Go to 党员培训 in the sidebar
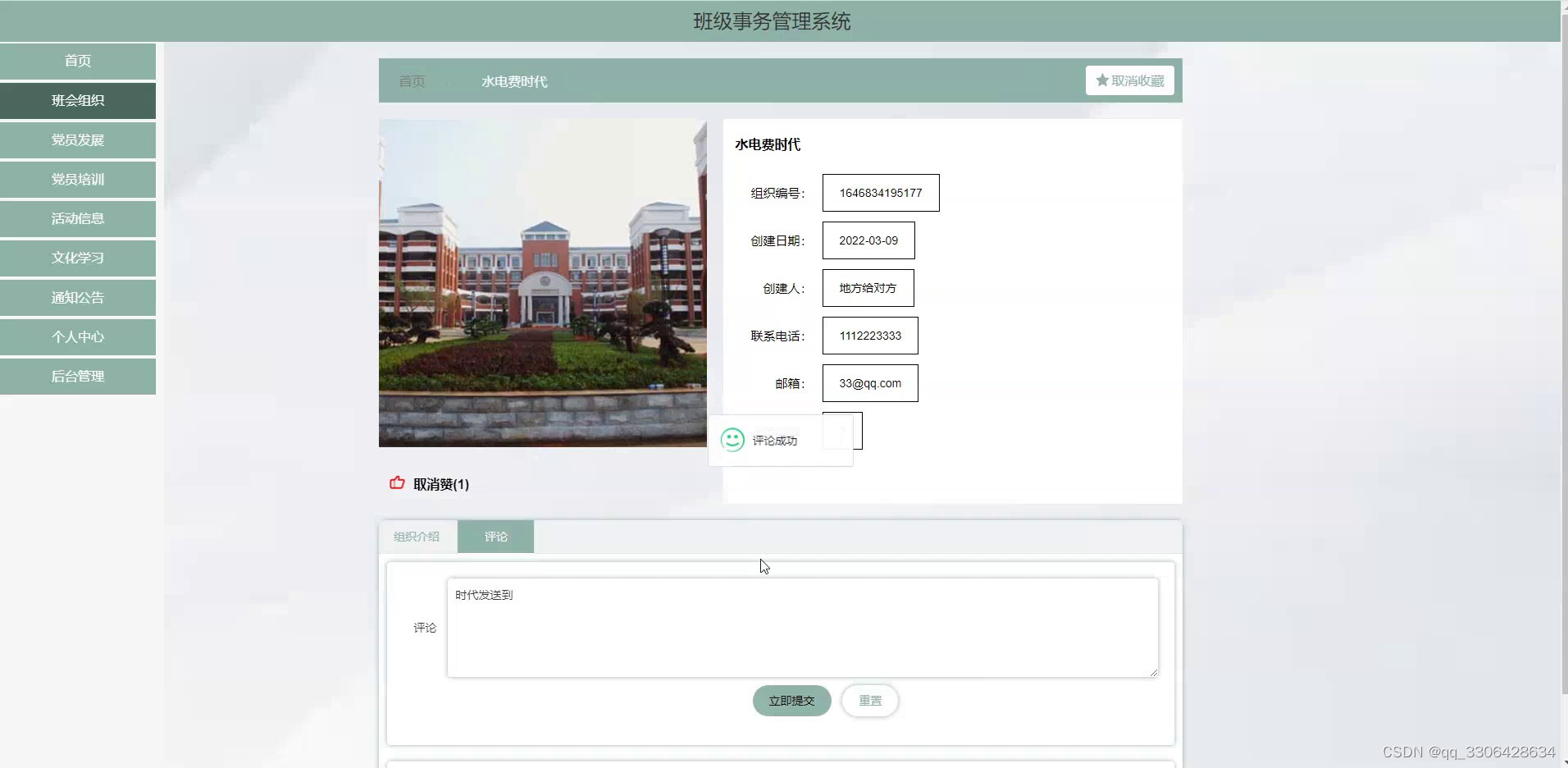The height and width of the screenshot is (768, 1568). 78,179
